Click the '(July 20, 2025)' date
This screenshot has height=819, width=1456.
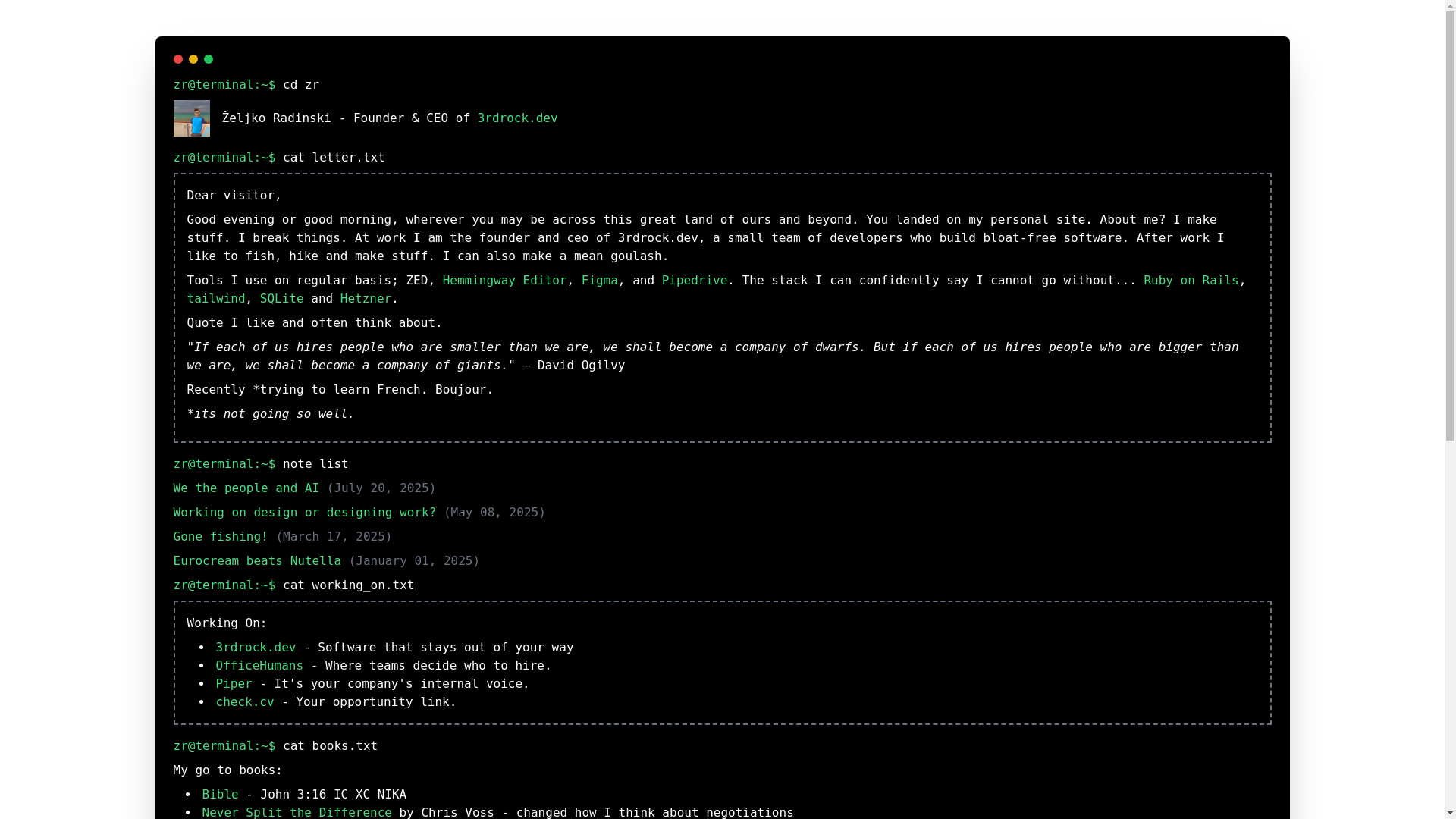pos(381,488)
